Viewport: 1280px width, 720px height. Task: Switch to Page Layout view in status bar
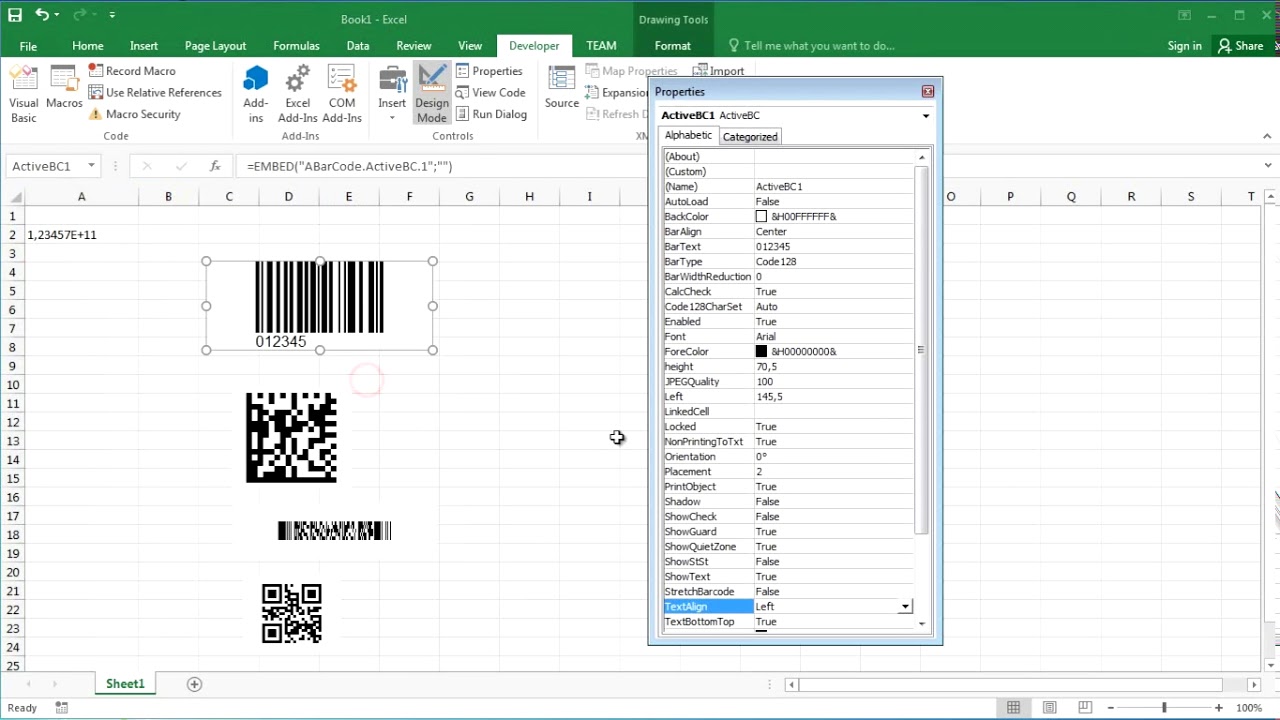[1049, 708]
